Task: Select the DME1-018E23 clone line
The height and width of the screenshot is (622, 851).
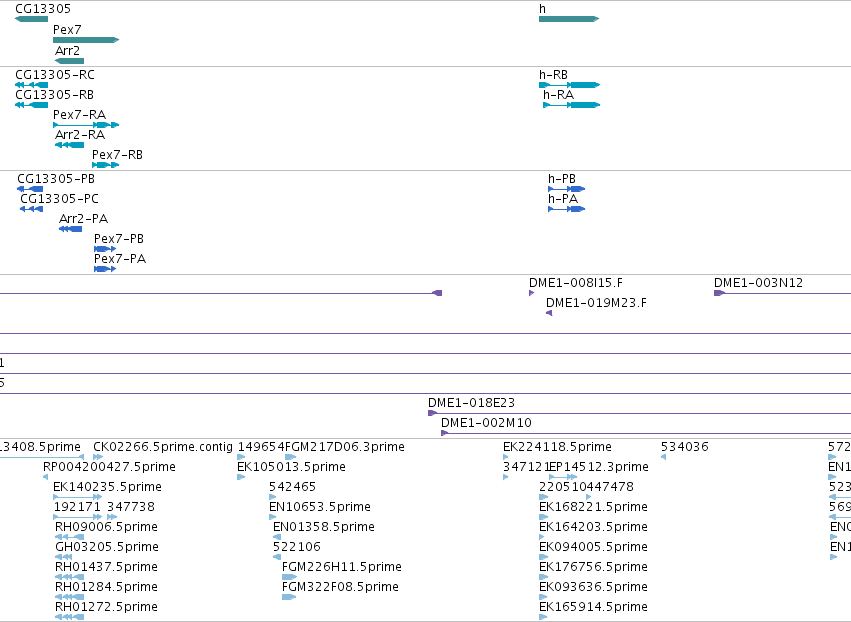Action: [x=639, y=413]
